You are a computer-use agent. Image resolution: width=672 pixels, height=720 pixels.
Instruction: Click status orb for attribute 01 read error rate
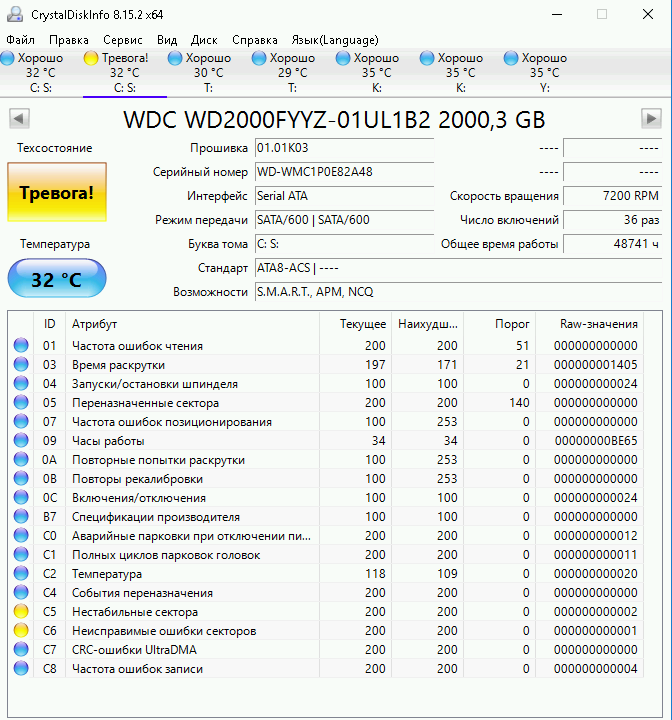[21, 345]
